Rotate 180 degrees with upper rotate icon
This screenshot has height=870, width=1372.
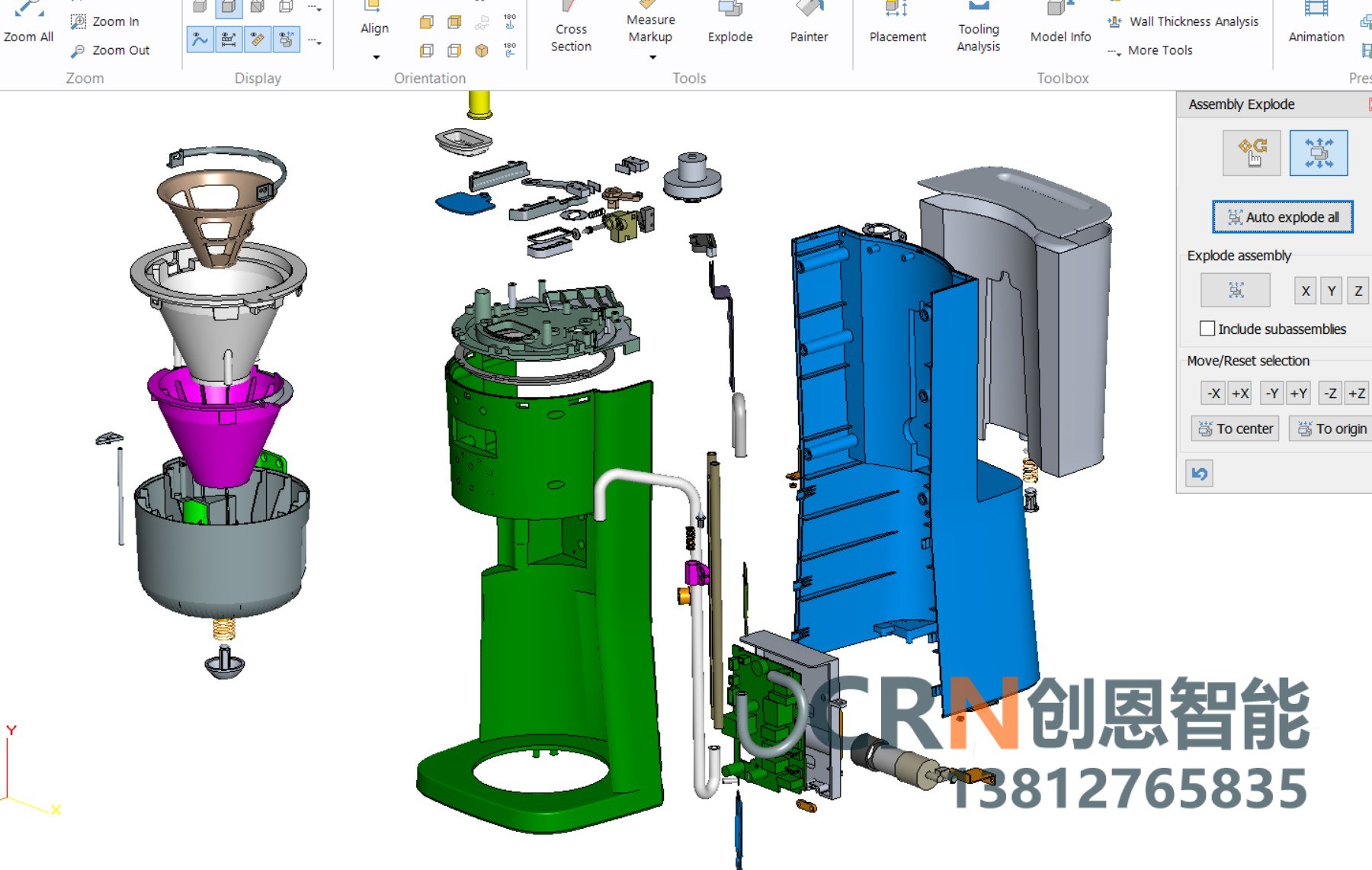pos(510,21)
